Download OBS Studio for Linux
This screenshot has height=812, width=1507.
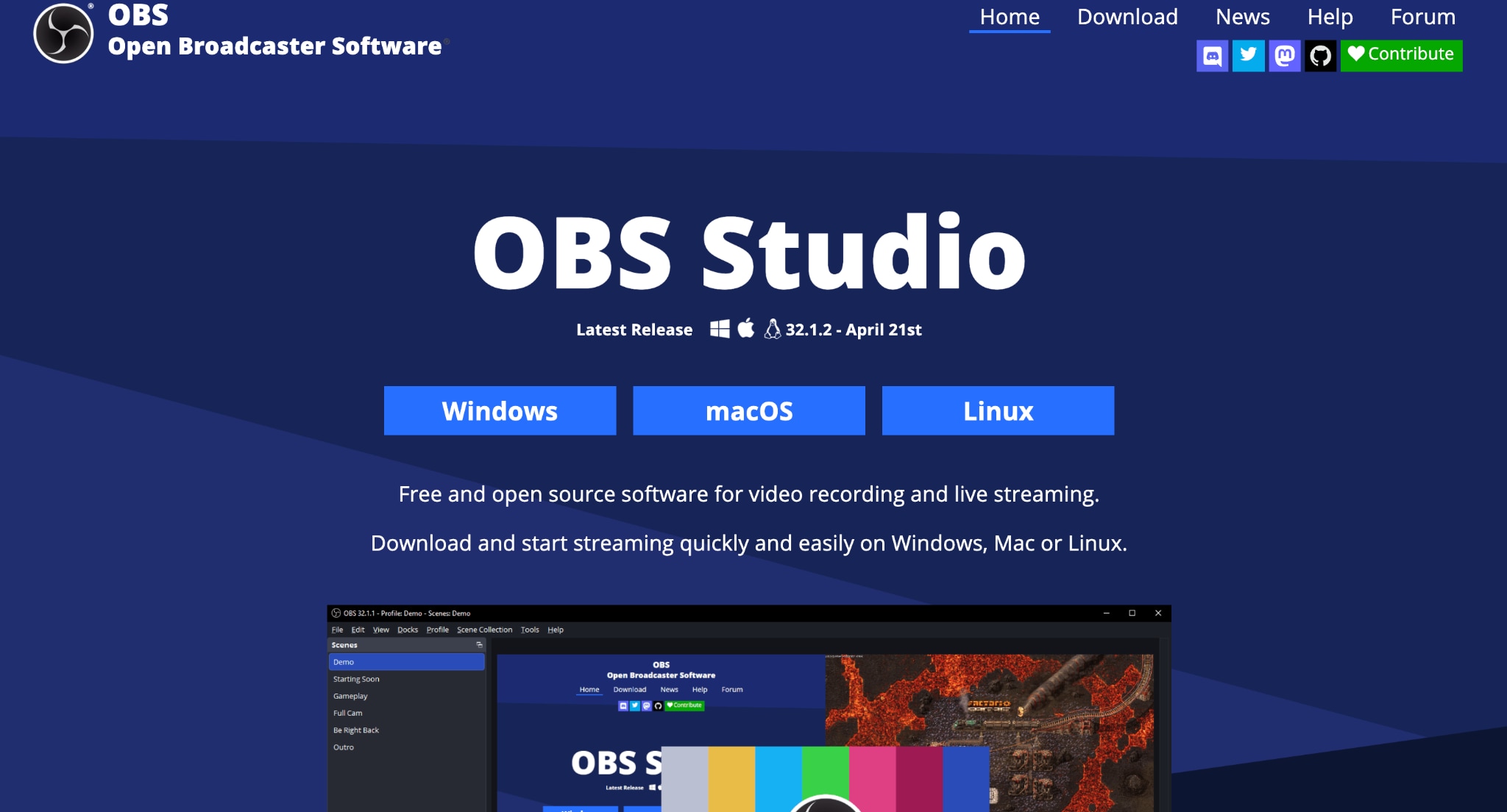click(998, 410)
